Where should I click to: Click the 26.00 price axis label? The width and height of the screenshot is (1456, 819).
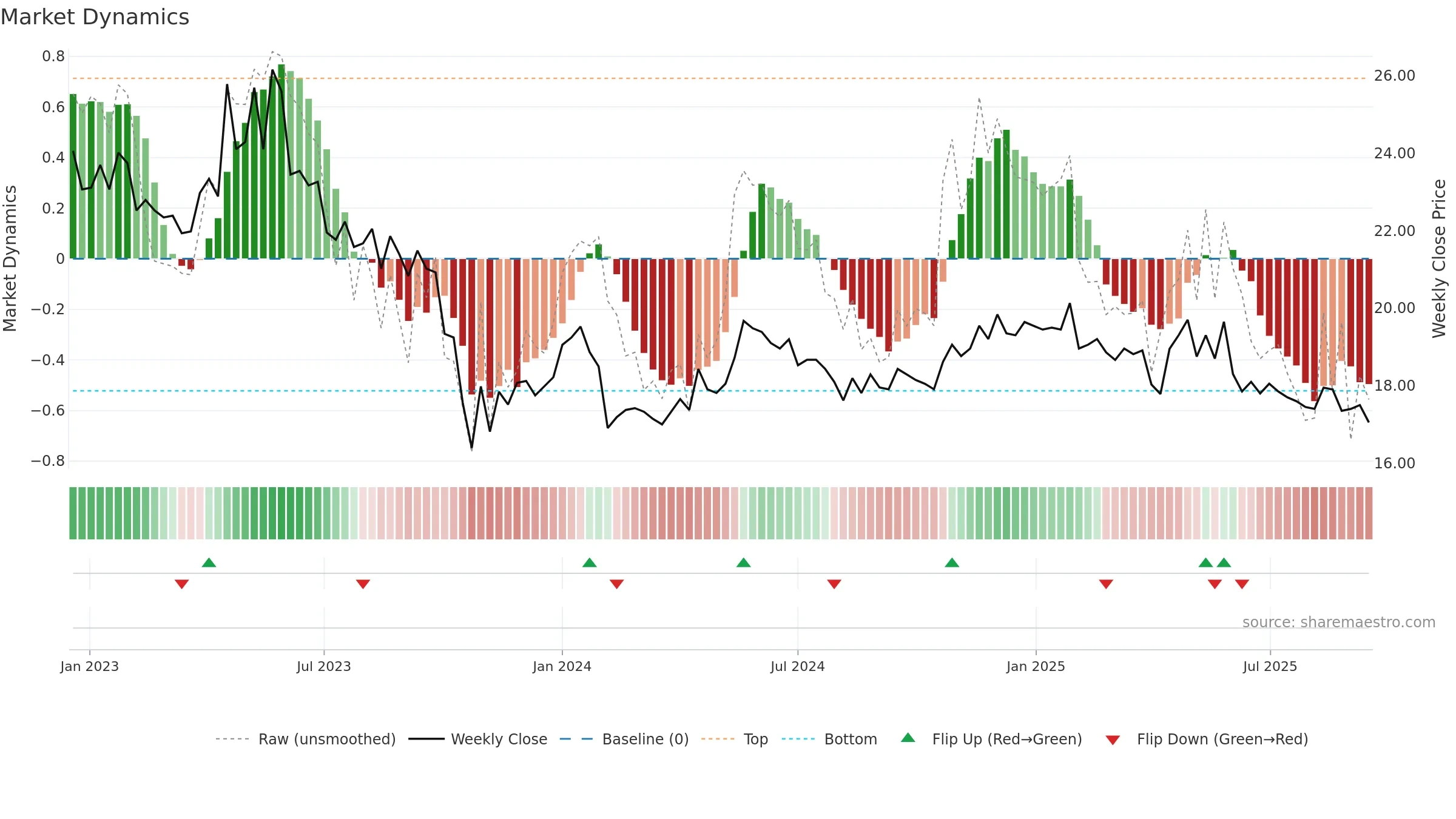click(1395, 76)
